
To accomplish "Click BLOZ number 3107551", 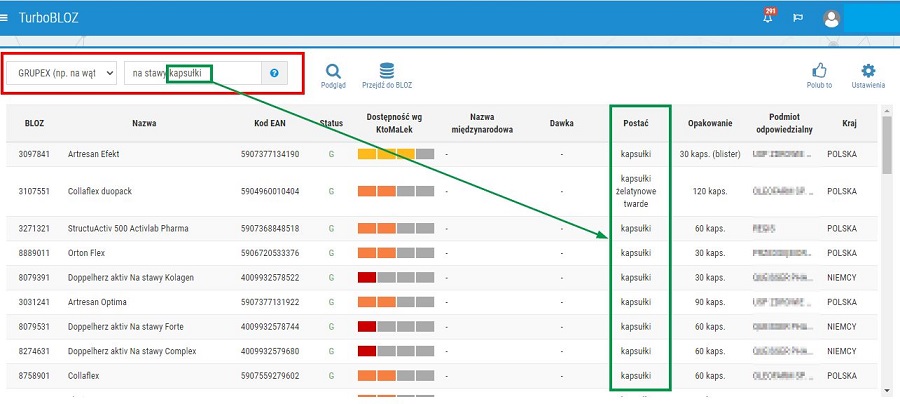I will point(34,191).
